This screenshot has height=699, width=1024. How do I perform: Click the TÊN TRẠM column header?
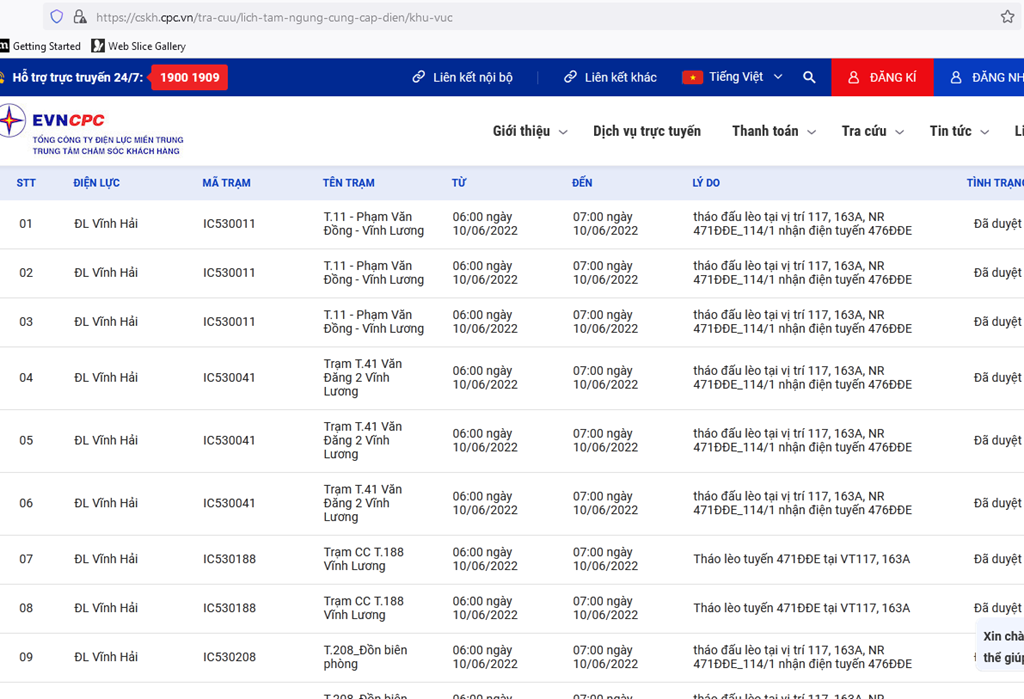pos(348,183)
